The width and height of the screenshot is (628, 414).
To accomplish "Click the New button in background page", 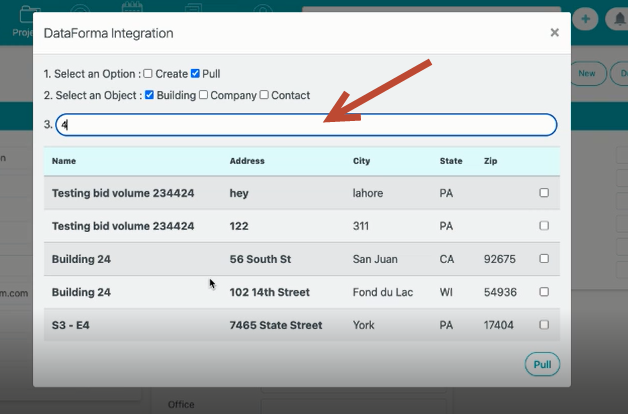I will [x=586, y=74].
